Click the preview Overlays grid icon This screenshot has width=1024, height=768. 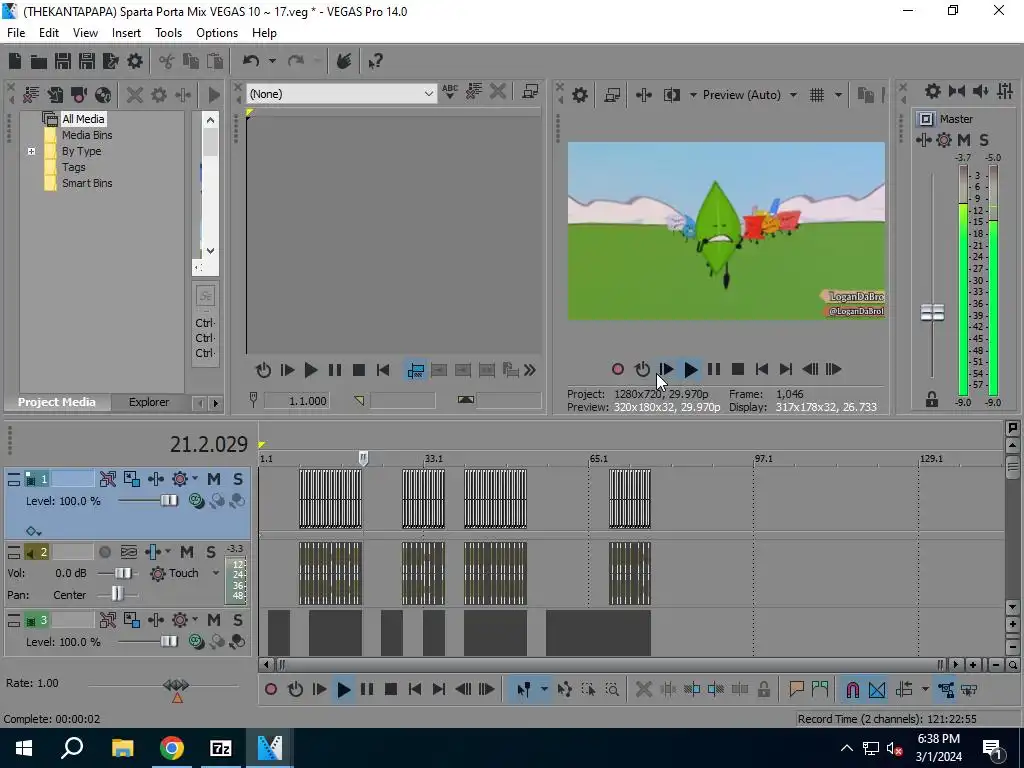817,95
